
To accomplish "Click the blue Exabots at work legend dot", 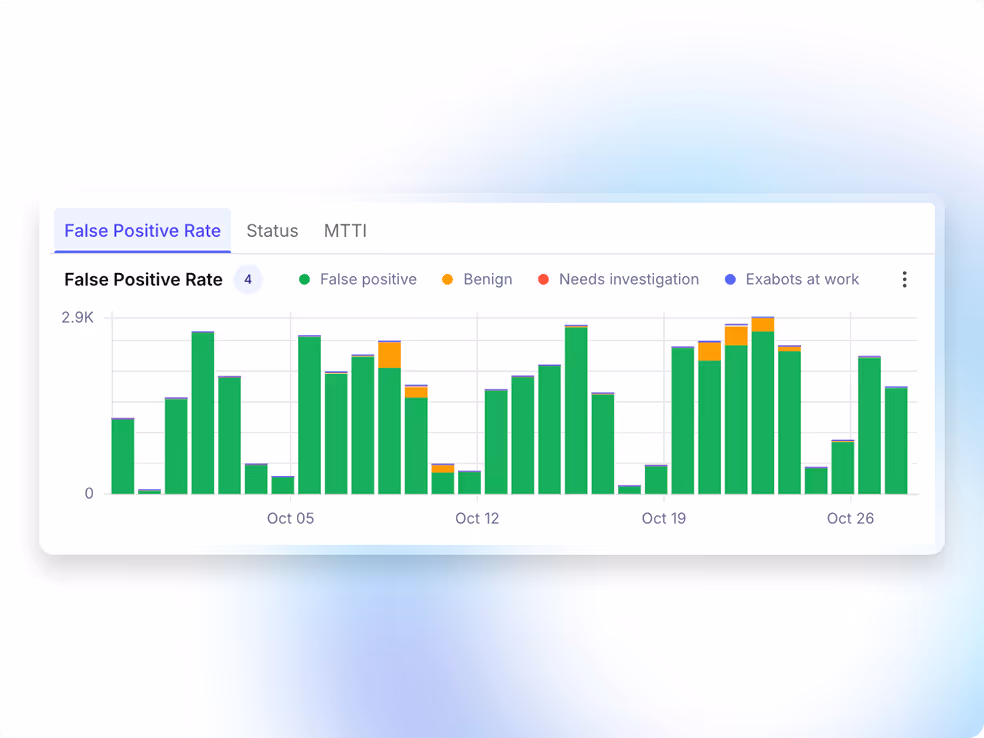I will [730, 279].
